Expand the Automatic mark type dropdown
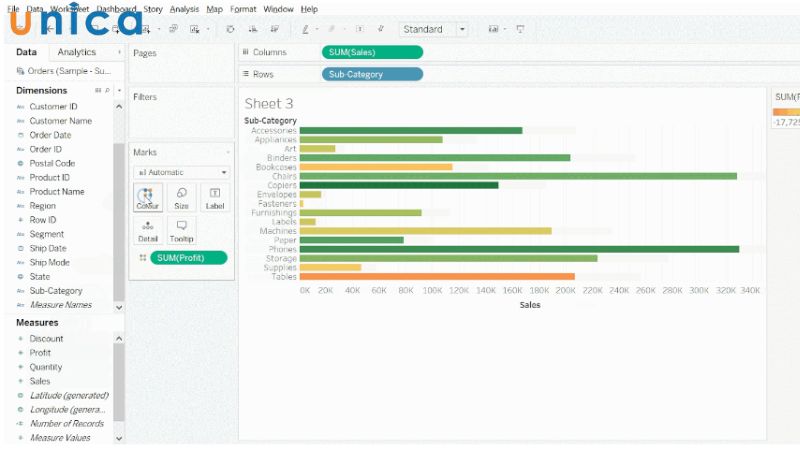This screenshot has width=800, height=450. tap(181, 172)
